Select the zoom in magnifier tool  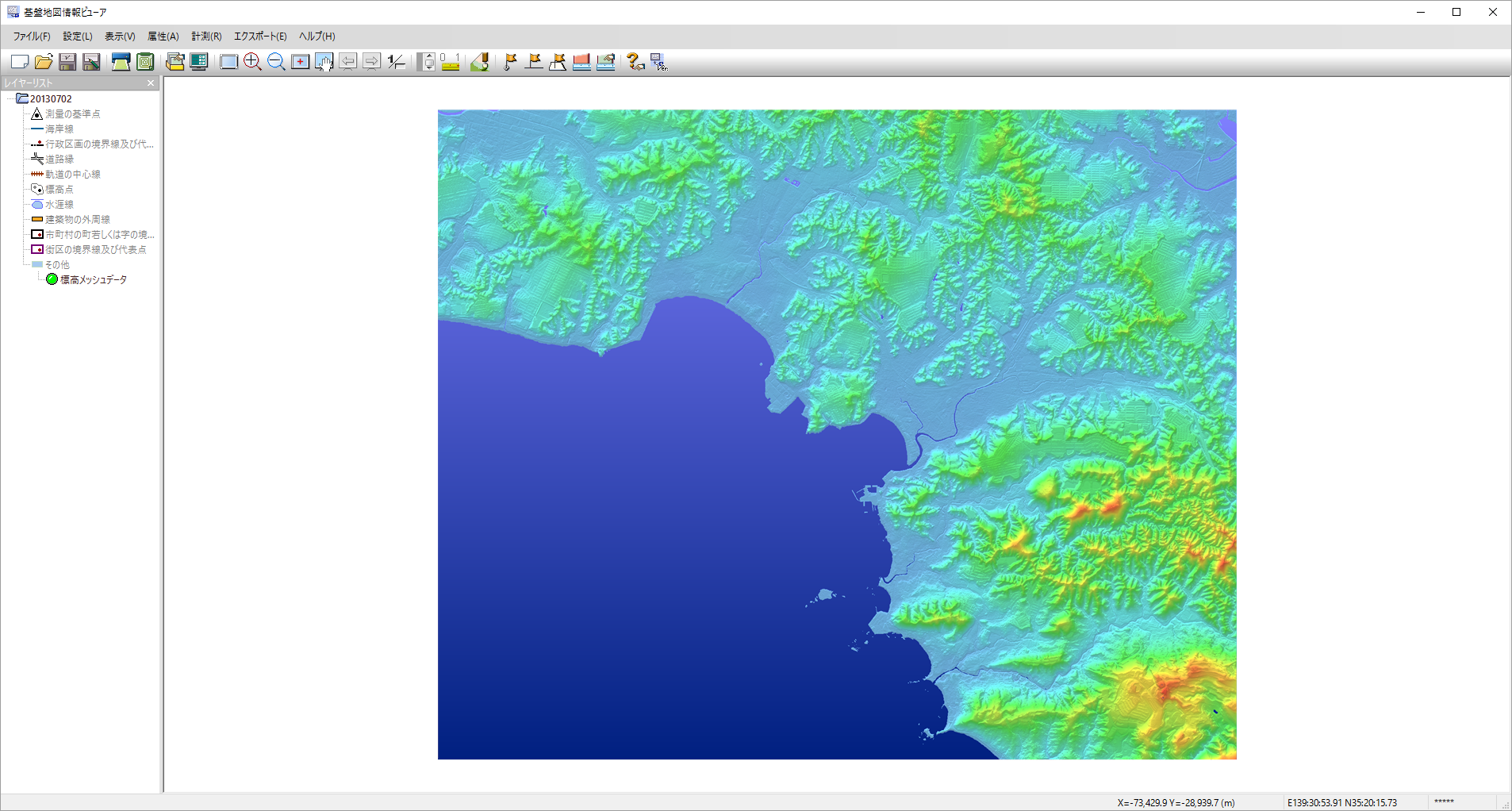coord(252,62)
